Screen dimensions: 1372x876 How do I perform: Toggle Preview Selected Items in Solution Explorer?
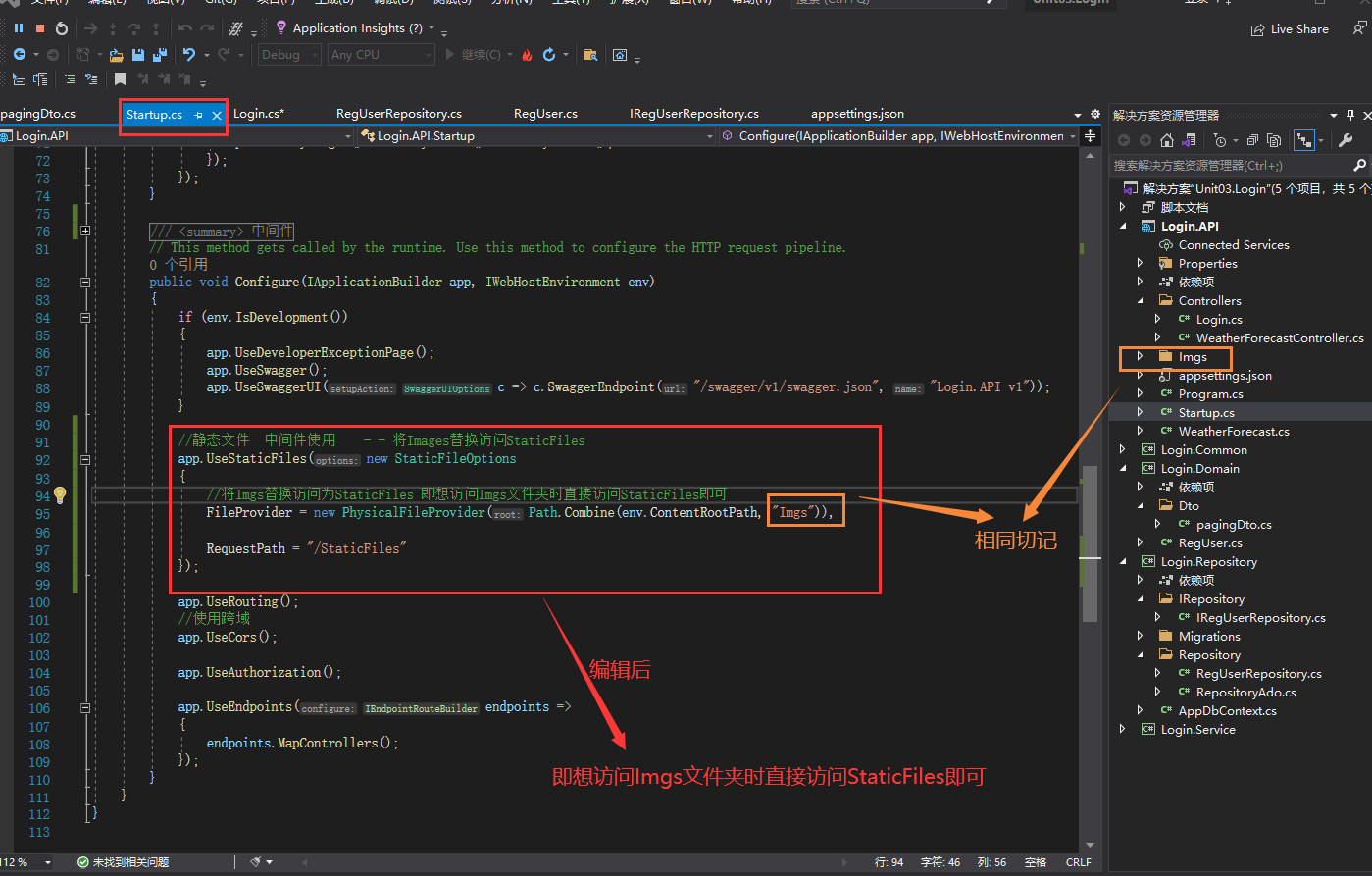tap(1303, 140)
